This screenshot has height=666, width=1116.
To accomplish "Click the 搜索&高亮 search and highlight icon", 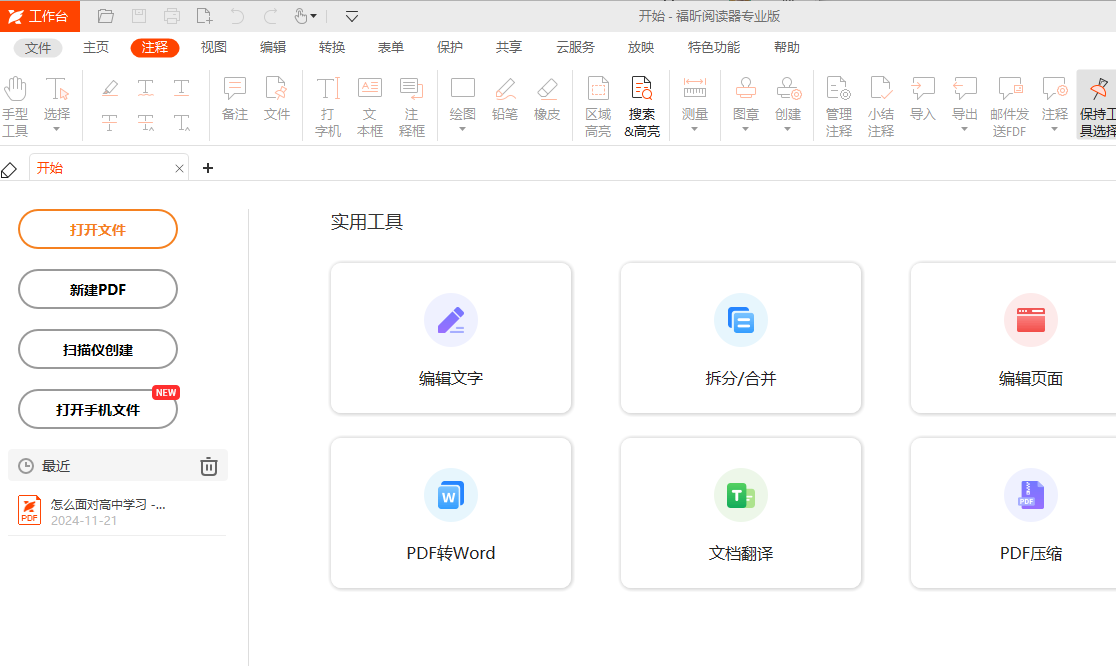I will click(642, 104).
